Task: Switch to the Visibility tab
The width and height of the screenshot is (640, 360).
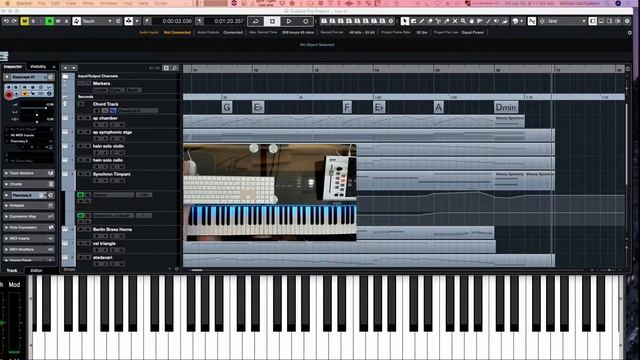Action: click(x=38, y=67)
